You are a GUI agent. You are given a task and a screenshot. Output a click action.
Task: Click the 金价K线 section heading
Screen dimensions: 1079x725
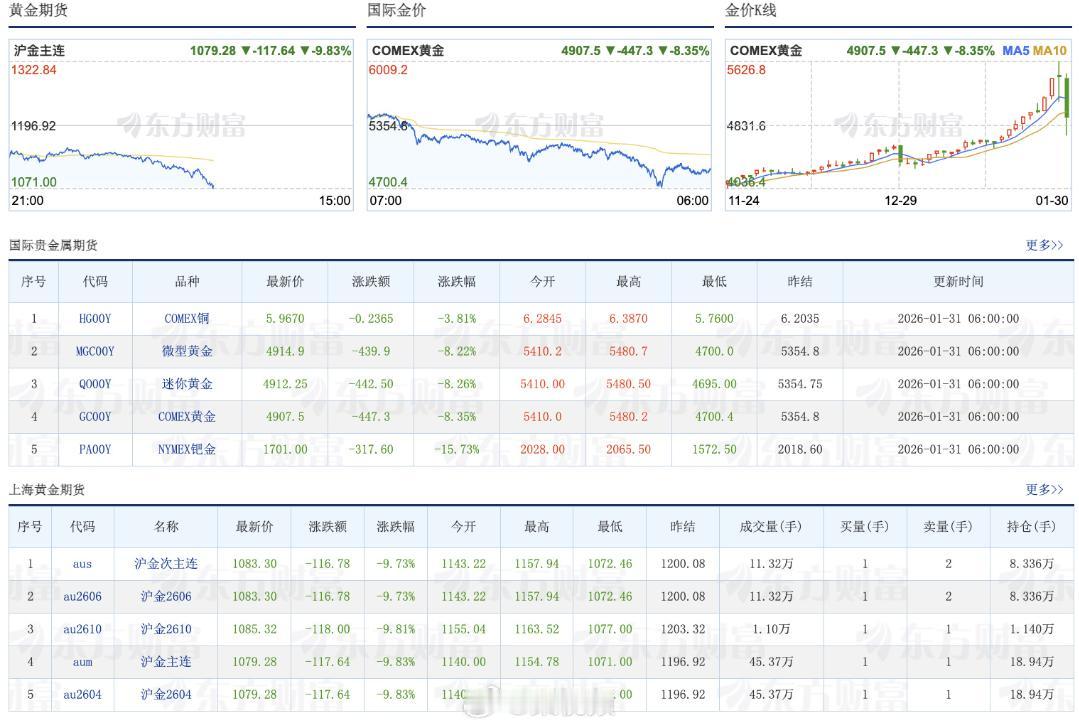click(750, 10)
